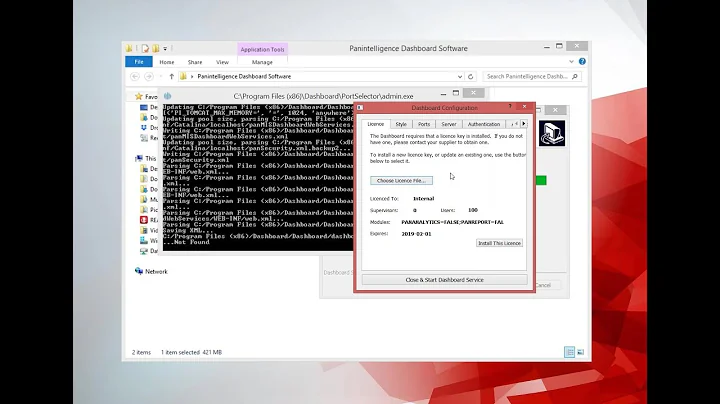Screen dimensions: 720x404
Task: Open the File menu in Explorer
Action: 139,62
